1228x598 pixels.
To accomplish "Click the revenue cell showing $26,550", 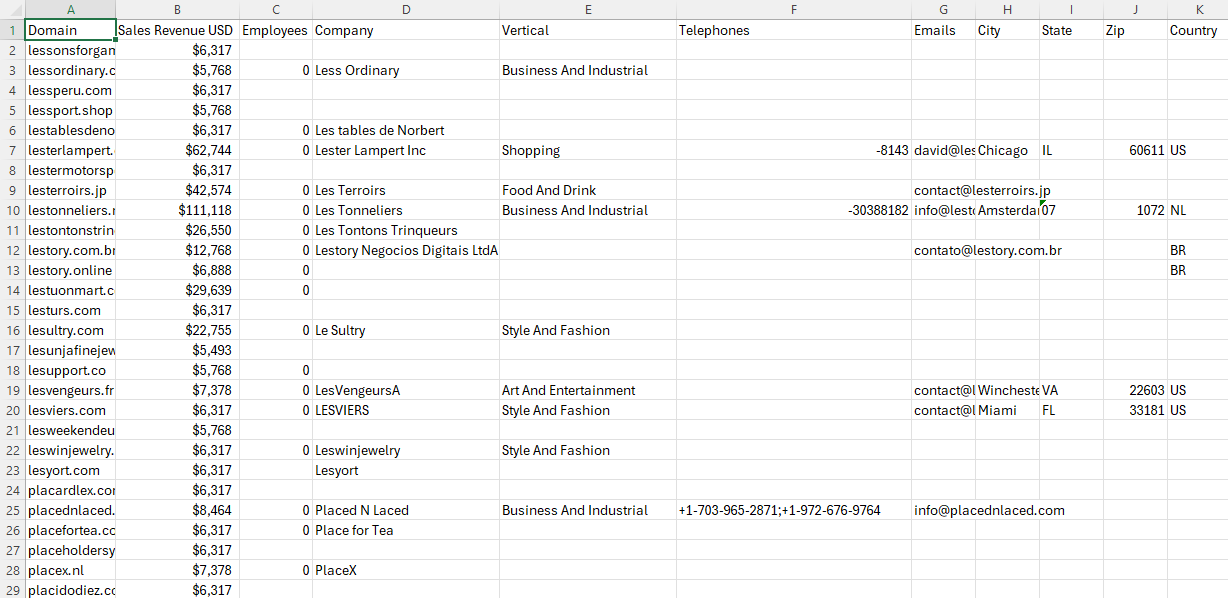I will (x=177, y=230).
